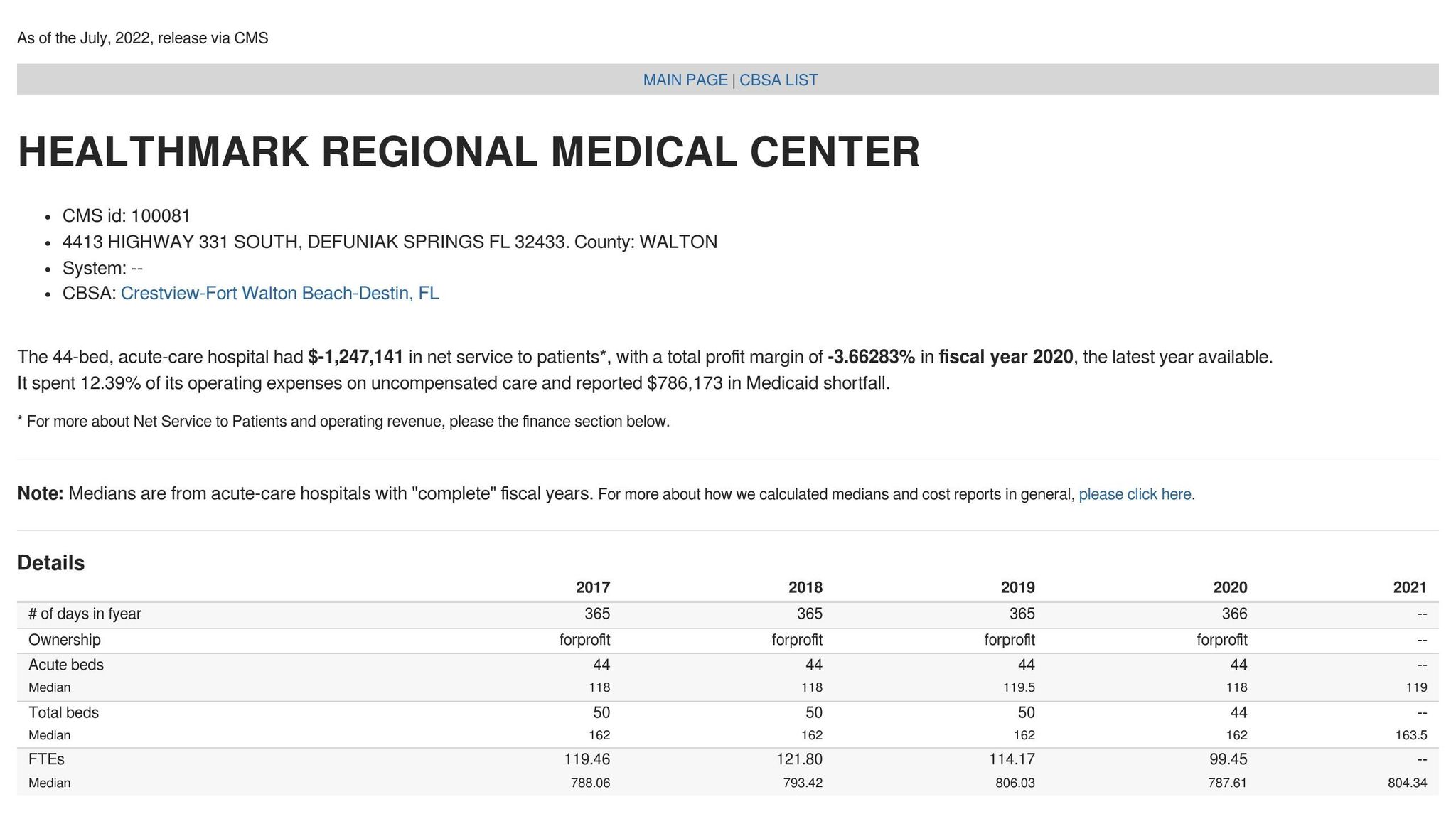
Task: Click the '# of days in fyear' row label
Action: click(x=85, y=613)
